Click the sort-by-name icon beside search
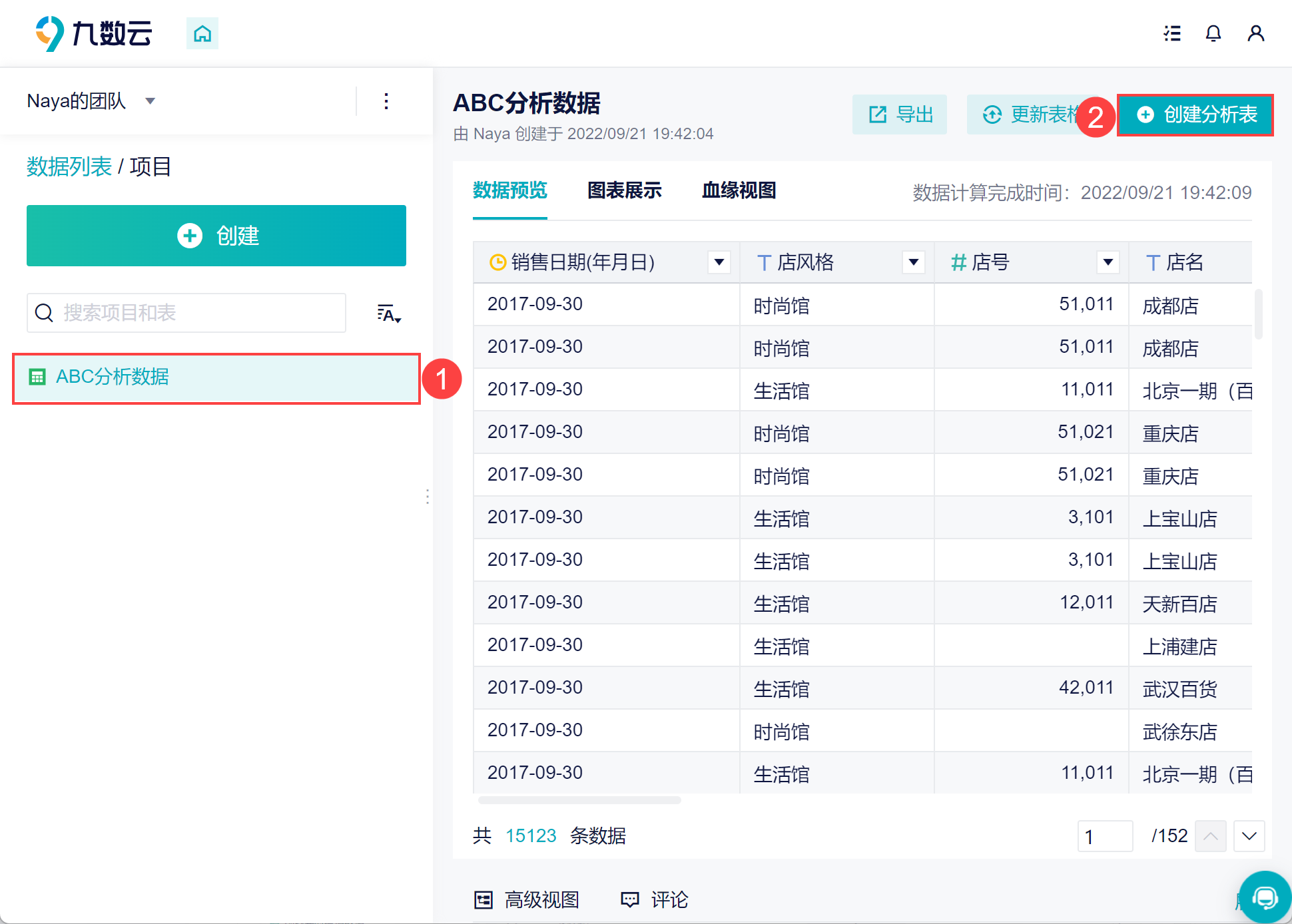Image resolution: width=1292 pixels, height=924 pixels. pyautogui.click(x=389, y=313)
